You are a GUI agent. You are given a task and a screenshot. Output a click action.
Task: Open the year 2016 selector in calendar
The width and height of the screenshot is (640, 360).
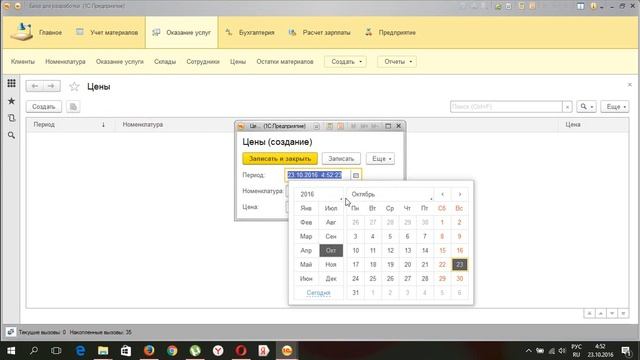click(319, 194)
